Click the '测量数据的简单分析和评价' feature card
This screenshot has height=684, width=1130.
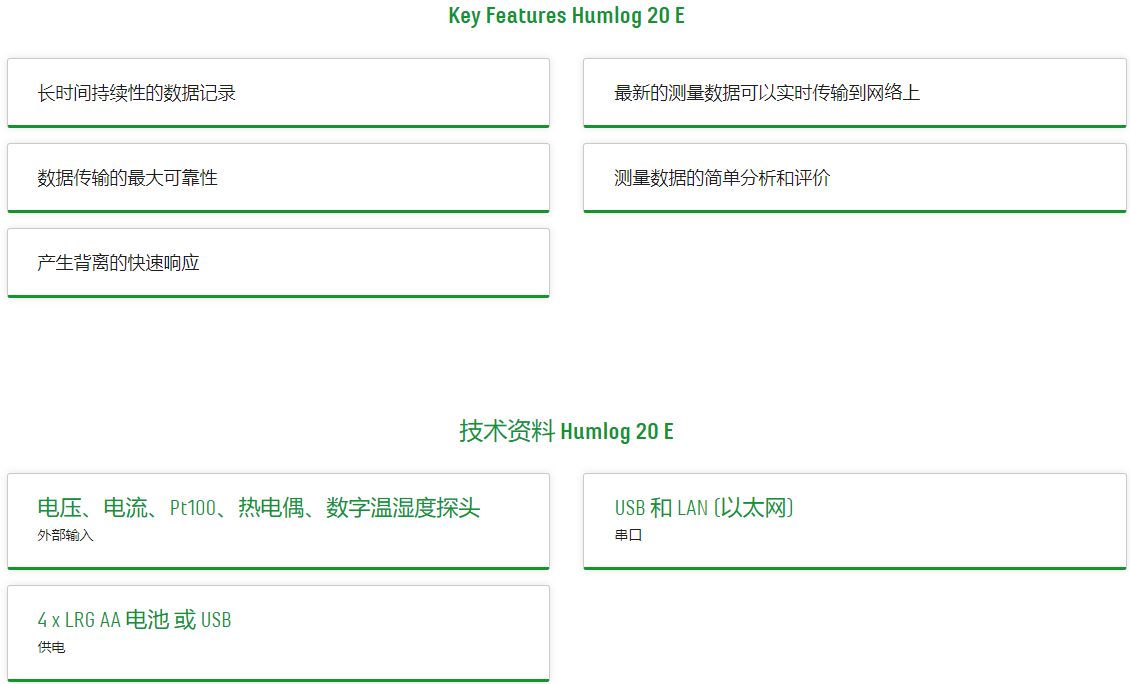(855, 178)
